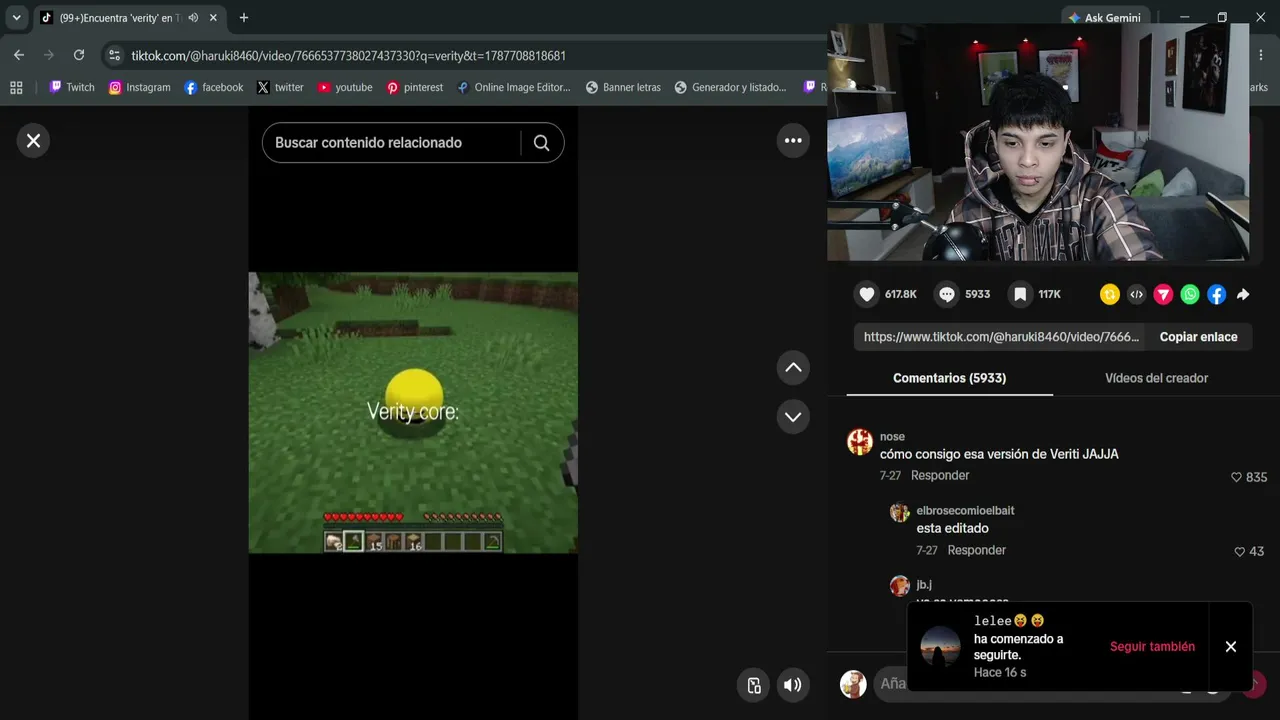Image resolution: width=1280 pixels, height=720 pixels.
Task: Click your profile avatar beside the comment box
Action: [853, 684]
